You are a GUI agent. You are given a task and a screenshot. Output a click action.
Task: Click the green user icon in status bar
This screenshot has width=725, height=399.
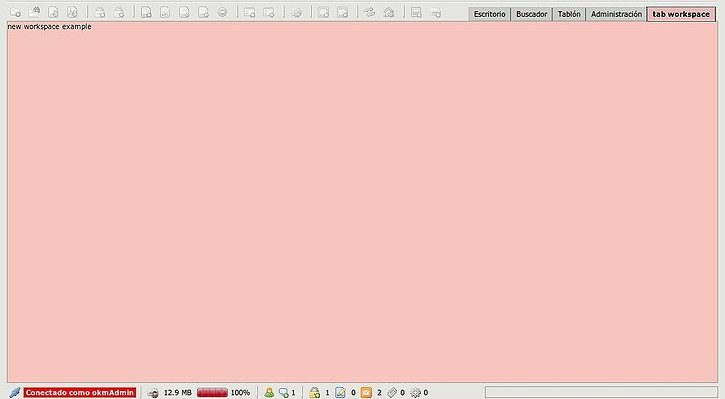[x=269, y=393]
